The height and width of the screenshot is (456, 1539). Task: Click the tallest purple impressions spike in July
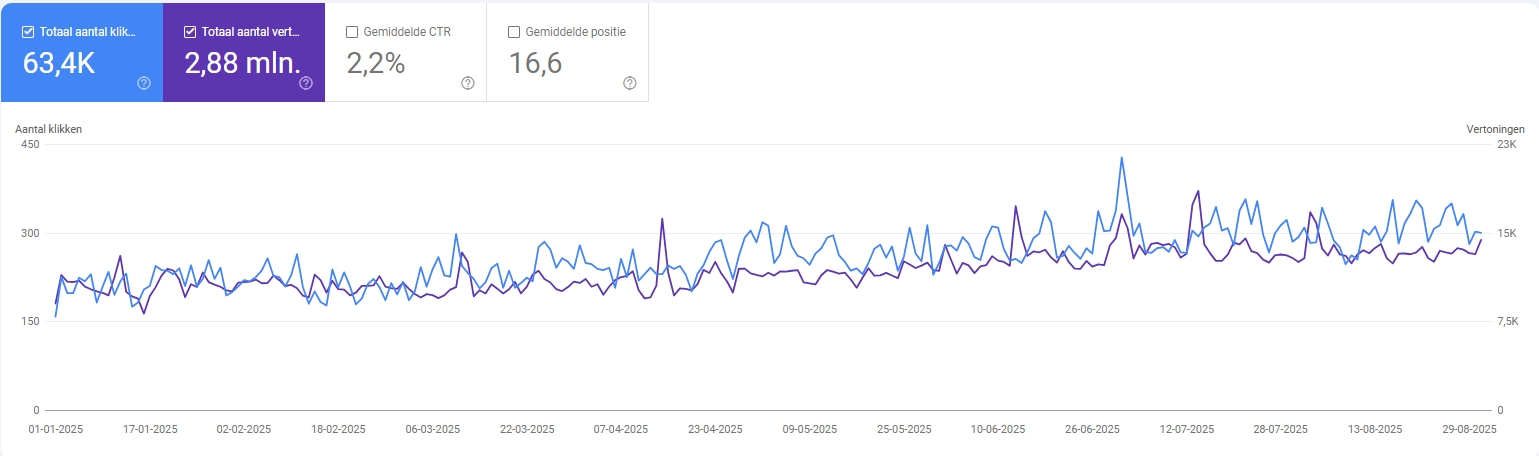(x=1198, y=191)
